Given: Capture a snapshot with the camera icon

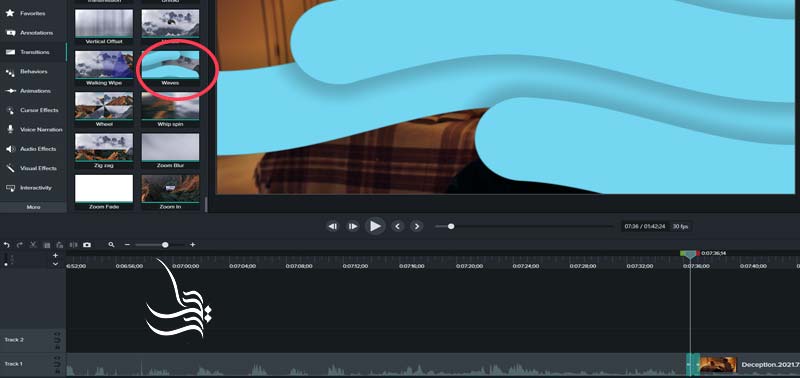Looking at the screenshot, I should [87, 245].
